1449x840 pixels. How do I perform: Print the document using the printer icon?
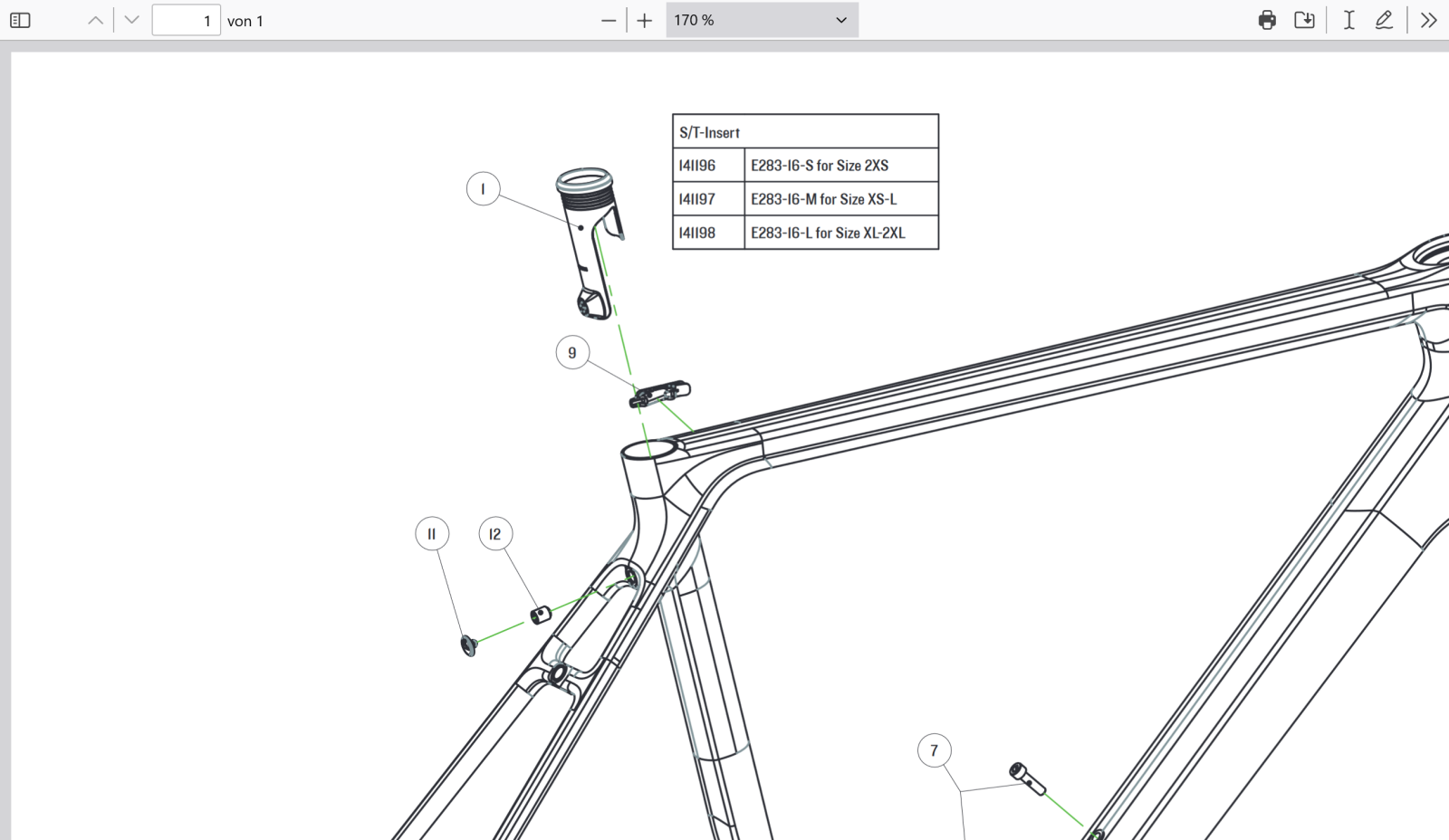pyautogui.click(x=1267, y=20)
